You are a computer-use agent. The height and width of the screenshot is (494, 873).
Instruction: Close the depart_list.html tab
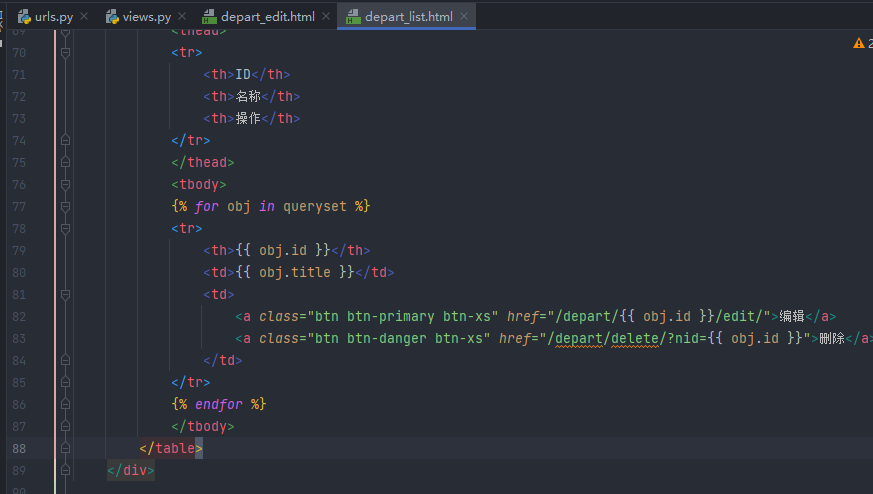[x=464, y=17]
